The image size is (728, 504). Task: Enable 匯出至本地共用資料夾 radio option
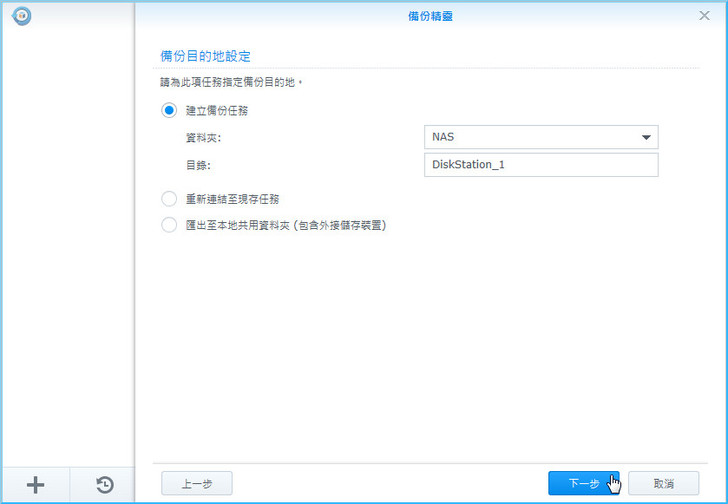169,225
